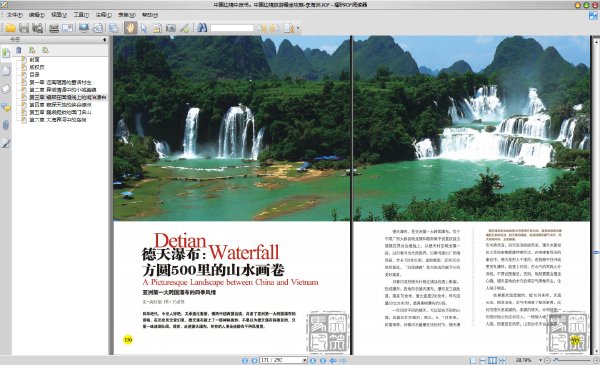
Task: Open the Layers side panel icon
Action: pyautogui.click(x=6, y=89)
